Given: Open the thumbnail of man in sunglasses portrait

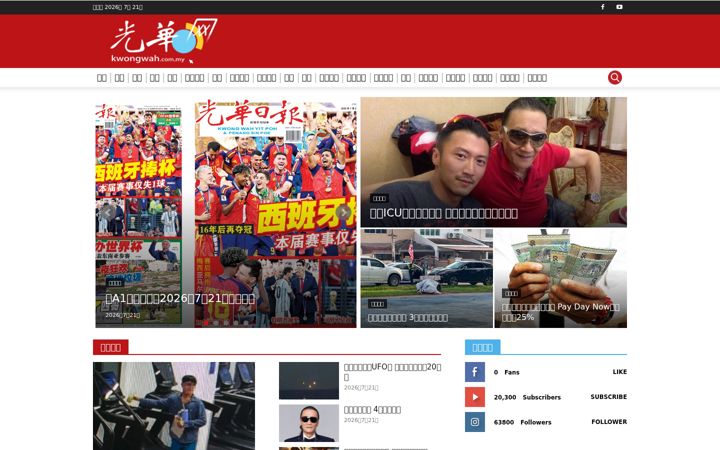Looking at the screenshot, I should [x=309, y=423].
